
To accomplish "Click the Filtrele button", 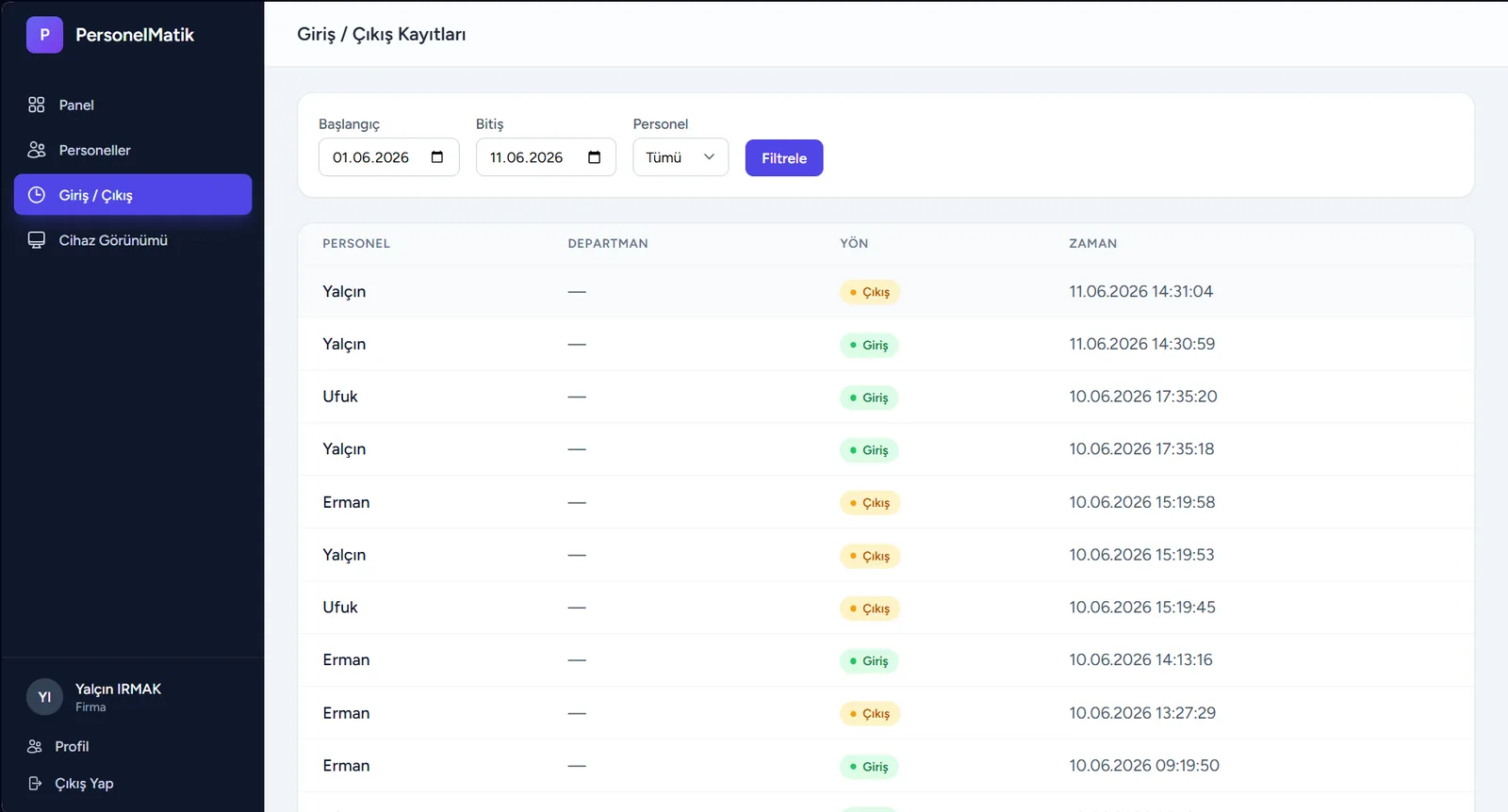I will pyautogui.click(x=784, y=158).
